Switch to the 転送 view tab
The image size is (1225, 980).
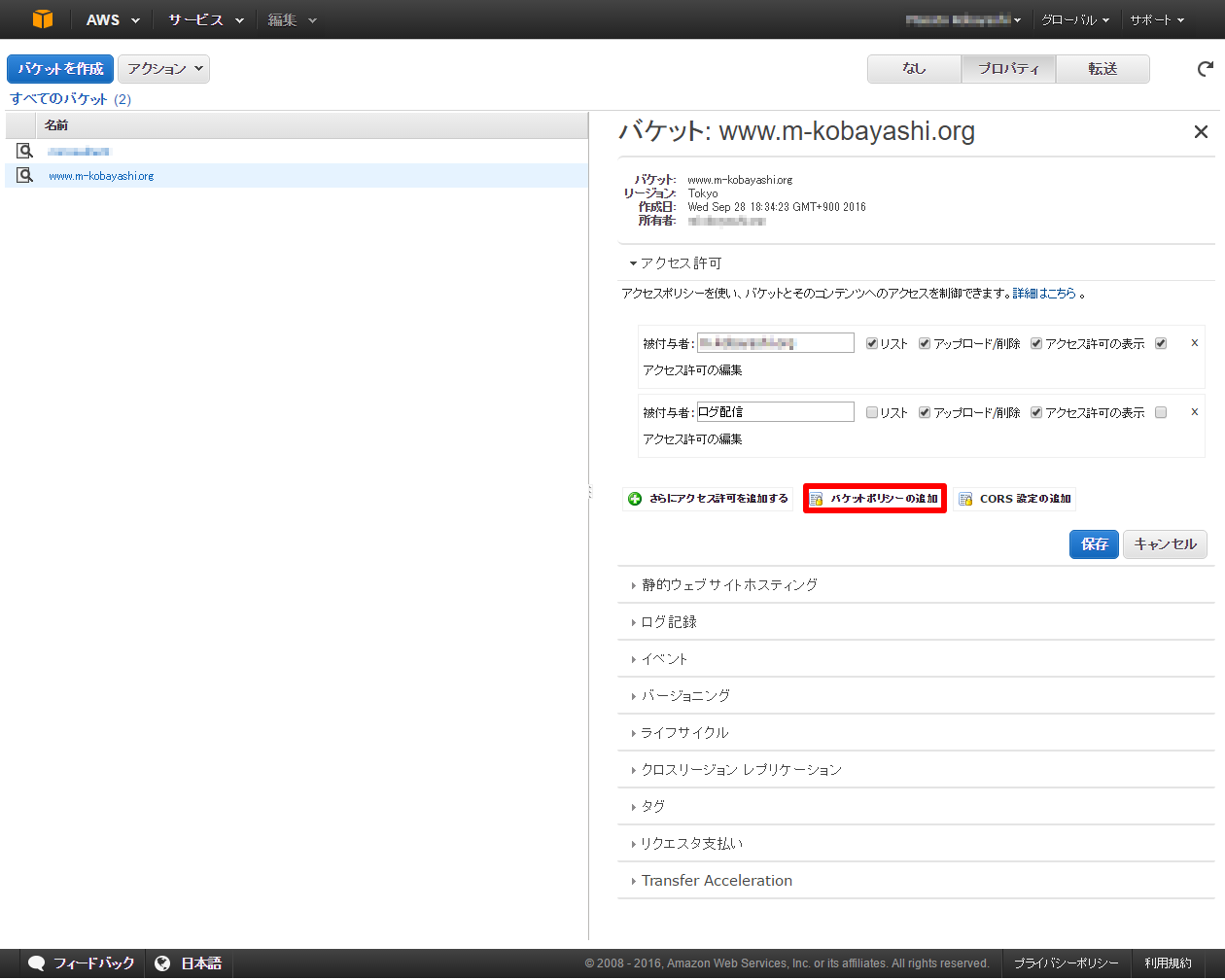click(1102, 69)
